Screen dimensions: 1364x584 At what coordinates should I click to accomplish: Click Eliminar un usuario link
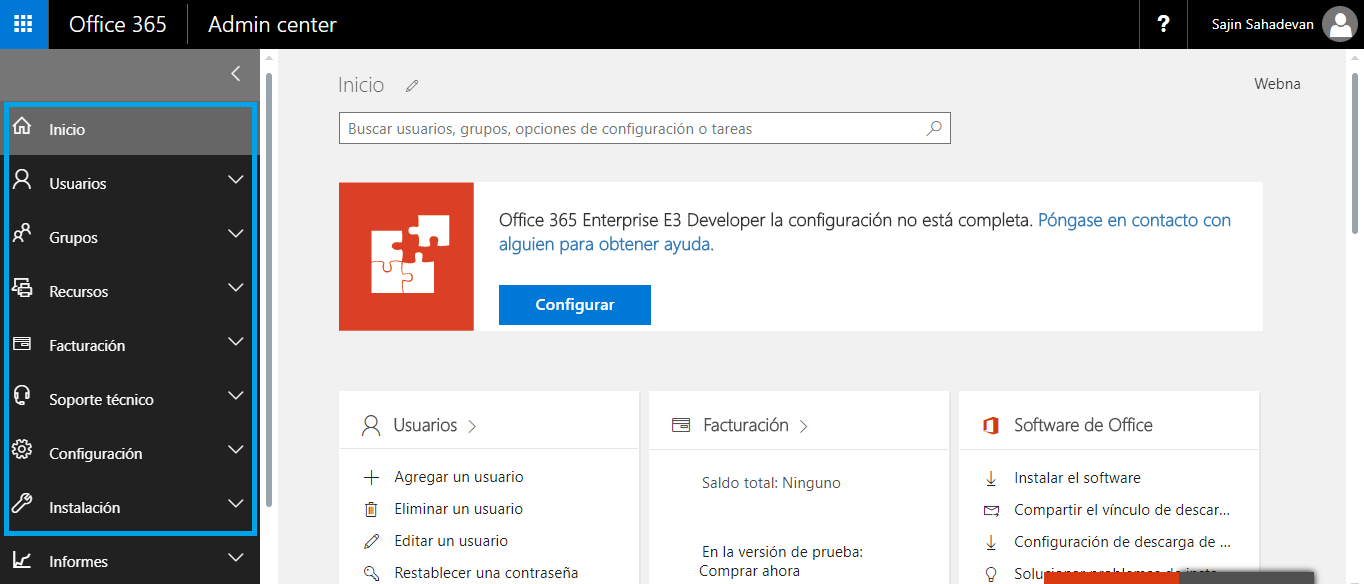pos(458,509)
